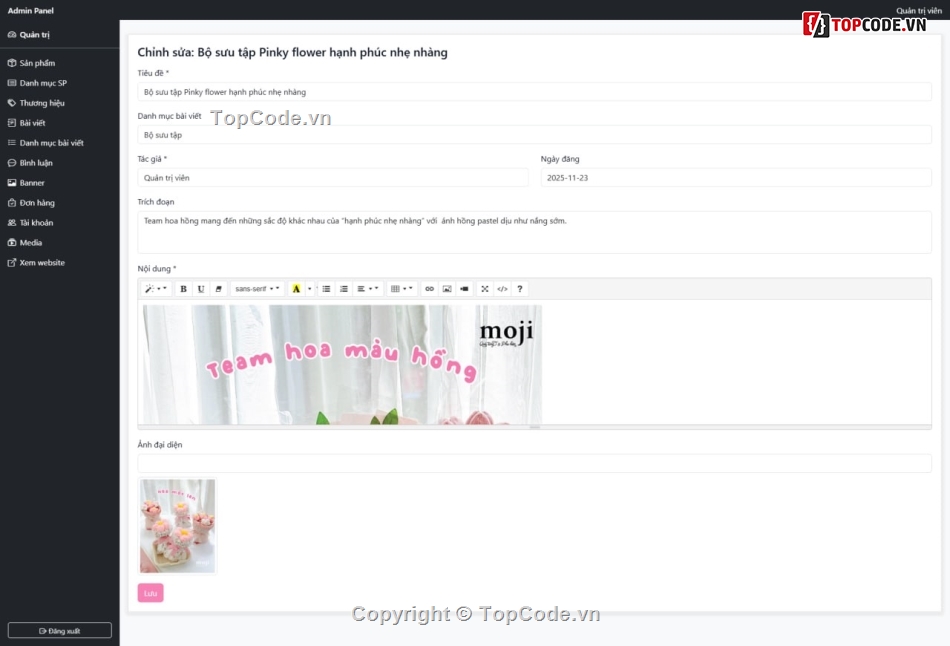Insert an ordered numbered list
Screen dimensions: 950x646
pyautogui.click(x=344, y=289)
